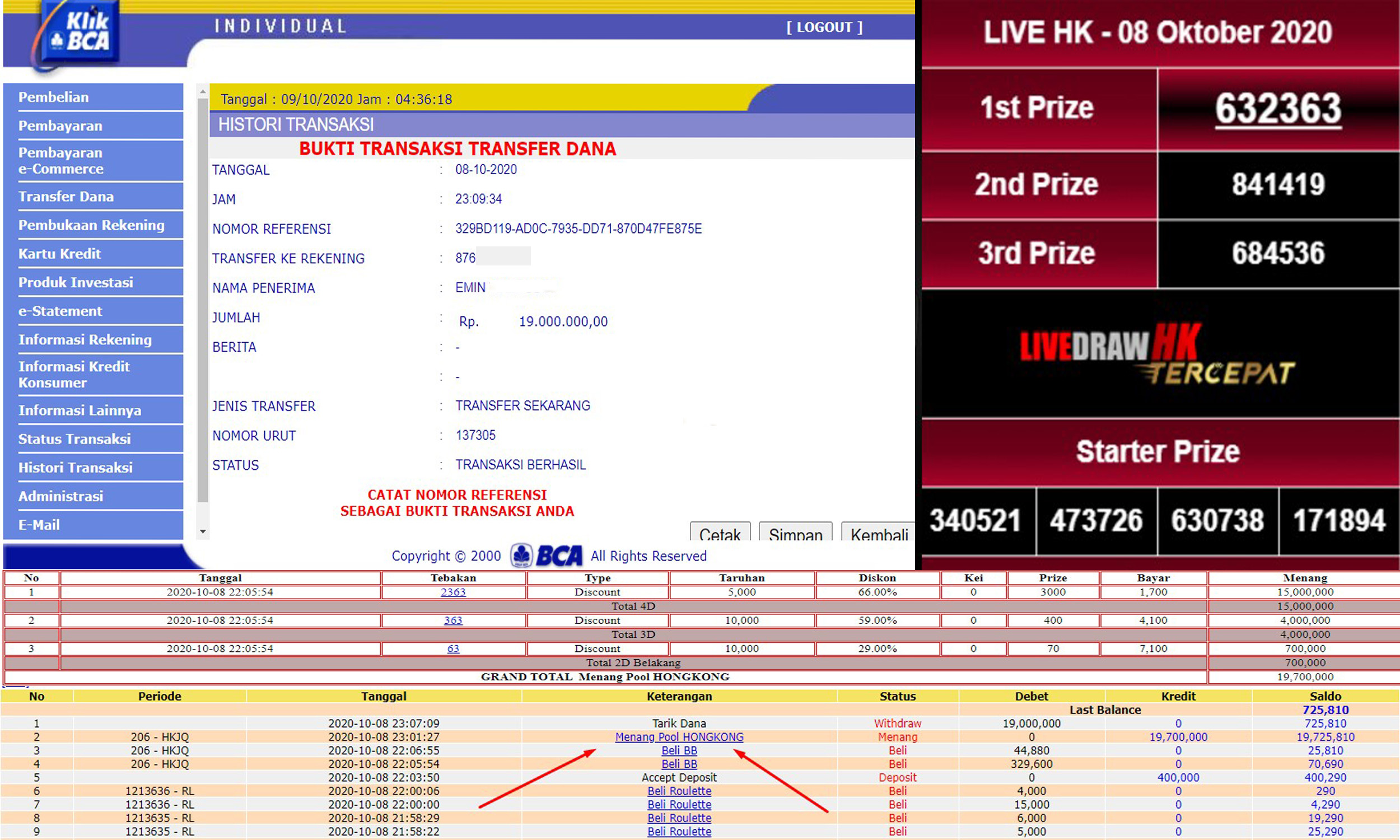Viewport: 1400px width, 840px height.
Task: Click the grand total 19,700,000
Action: click(x=1305, y=677)
